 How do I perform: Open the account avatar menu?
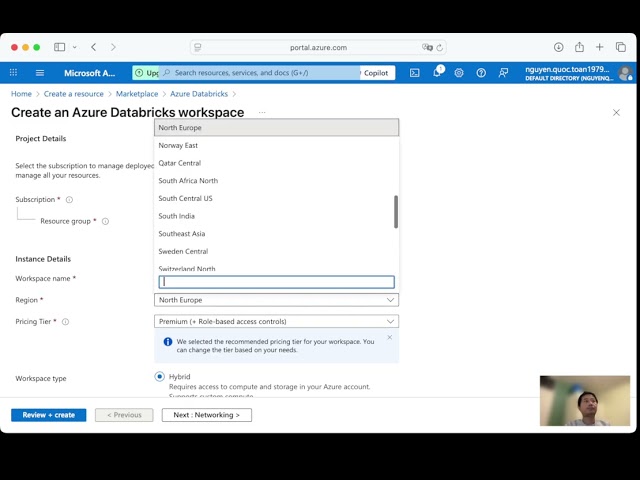pos(625,73)
